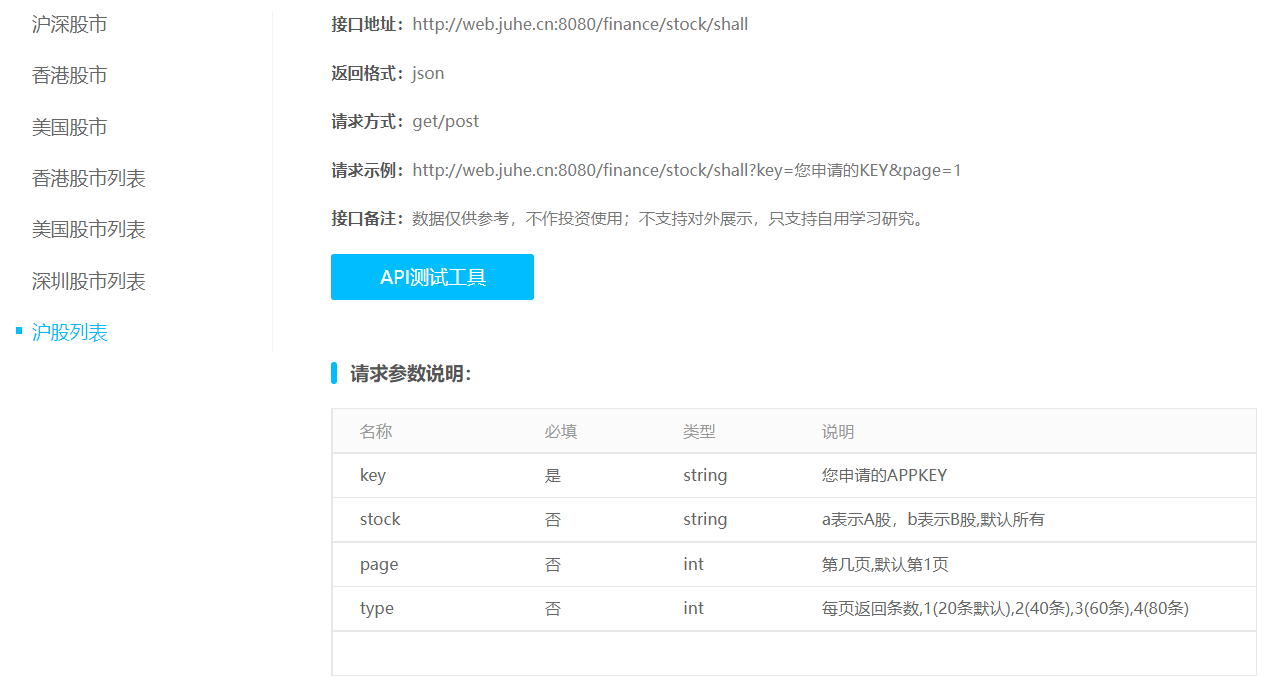Viewport: 1264px width, 682px height.
Task: Click the 每页返回条数 description cell
Action: click(1005, 608)
